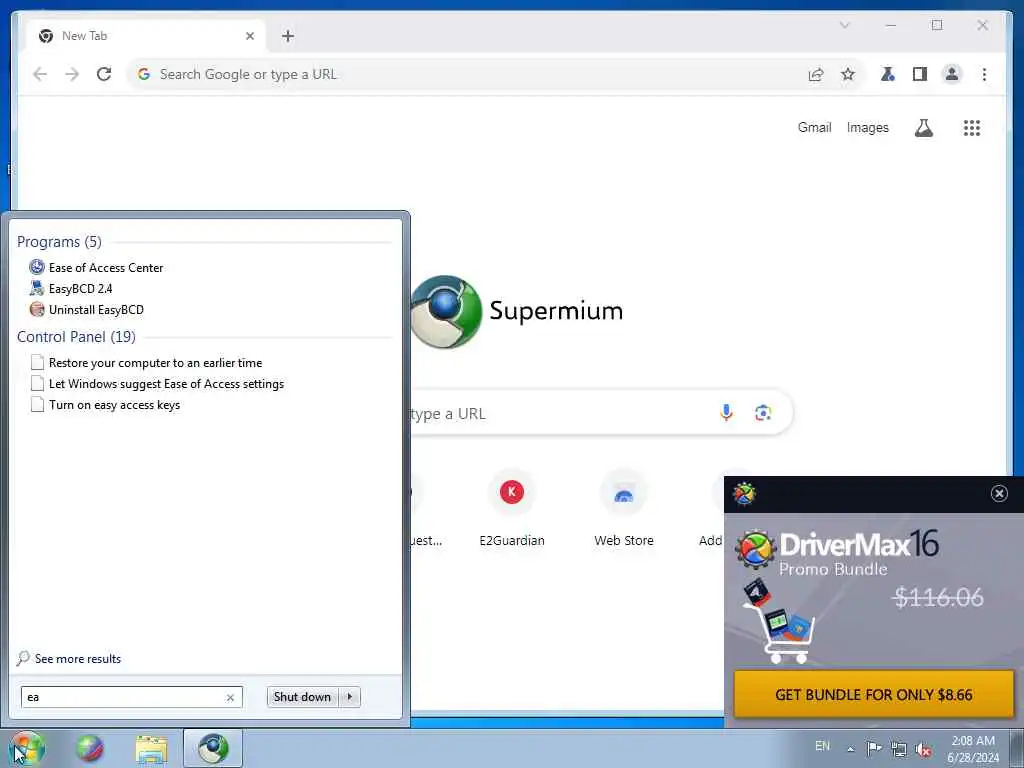Switch to Supermium taskbar button
This screenshot has height=768, width=1024.
coord(213,748)
